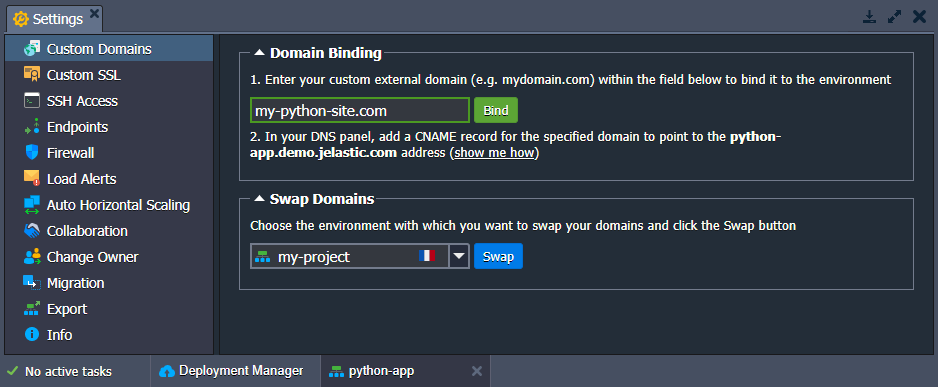Viewport: 938px width, 387px height.
Task: Click the Change Owner users icon
Action: tap(32, 257)
